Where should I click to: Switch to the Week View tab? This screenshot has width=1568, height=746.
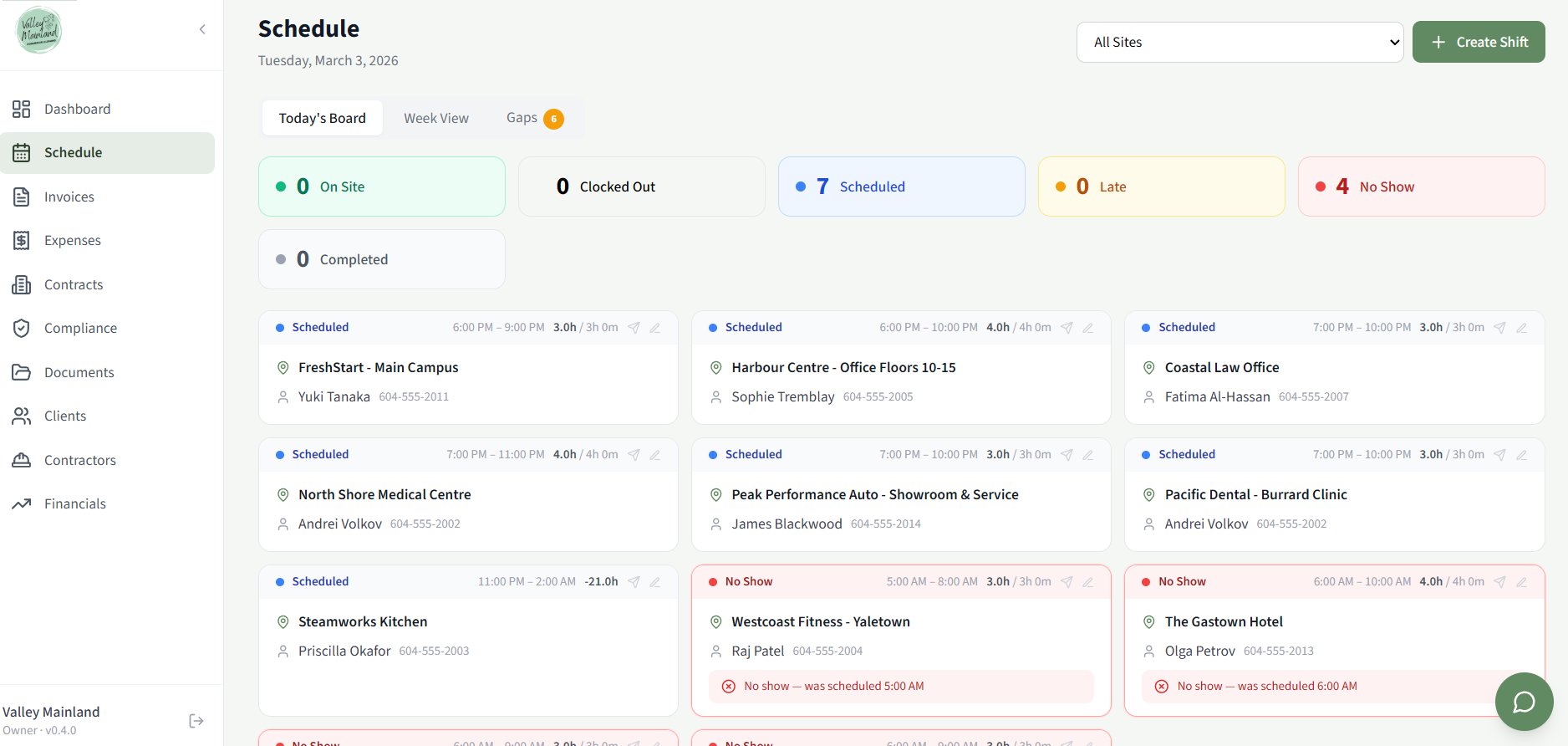pos(436,119)
